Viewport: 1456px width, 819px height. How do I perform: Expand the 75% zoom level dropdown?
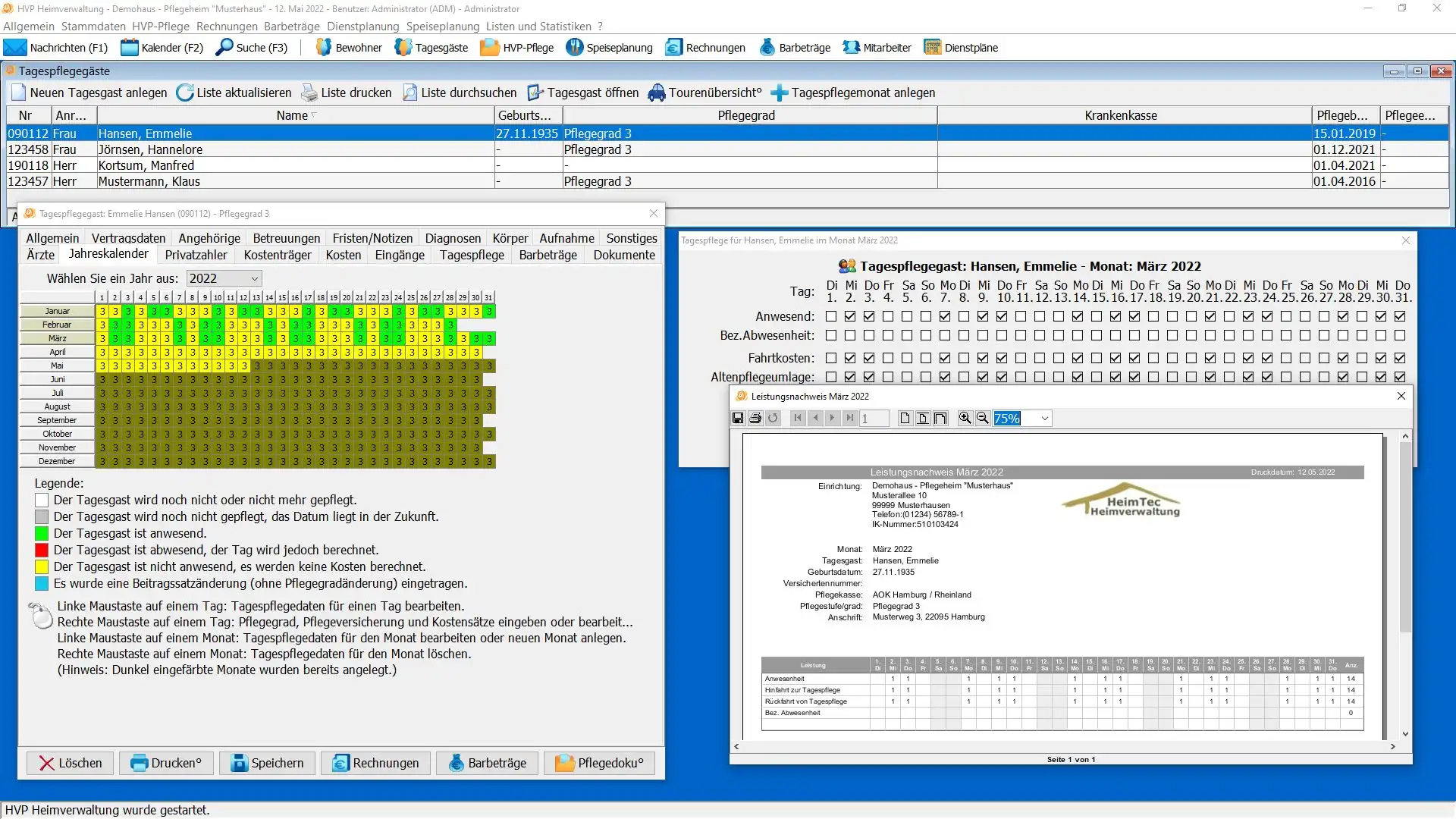[x=1044, y=419]
